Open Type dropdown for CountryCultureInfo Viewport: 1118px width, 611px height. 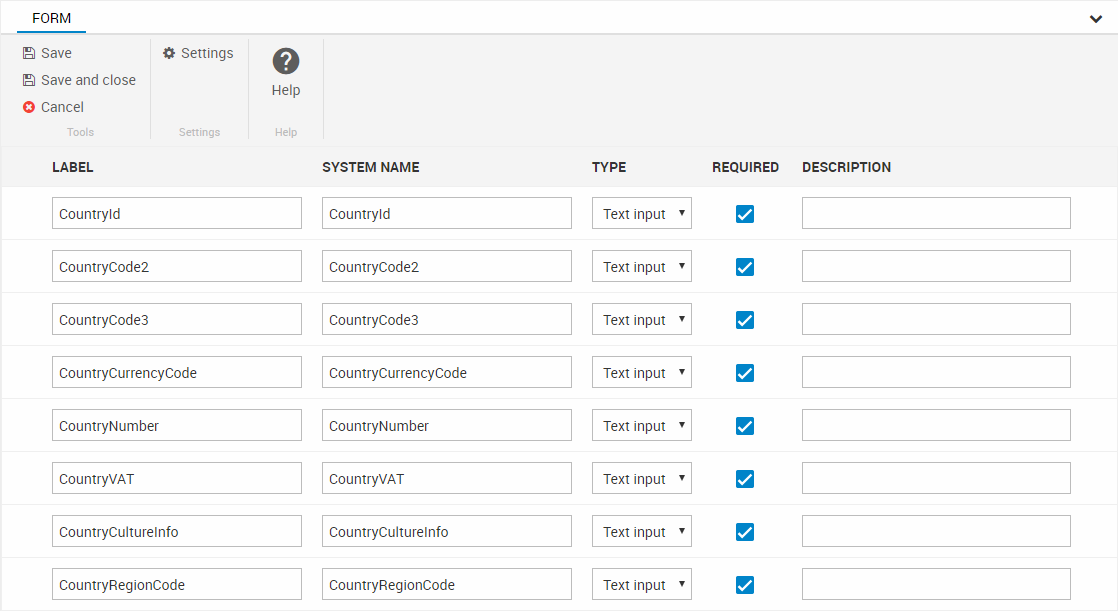(x=641, y=532)
